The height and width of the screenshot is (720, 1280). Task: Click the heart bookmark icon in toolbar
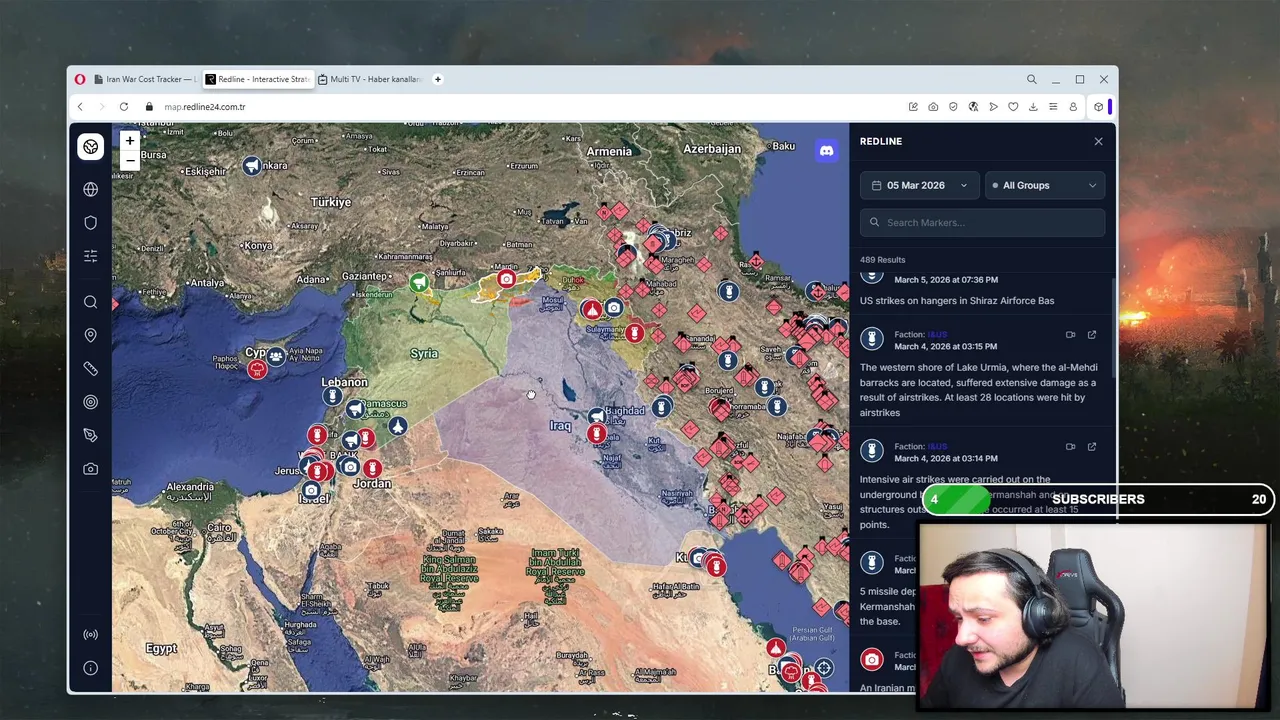point(1013,107)
